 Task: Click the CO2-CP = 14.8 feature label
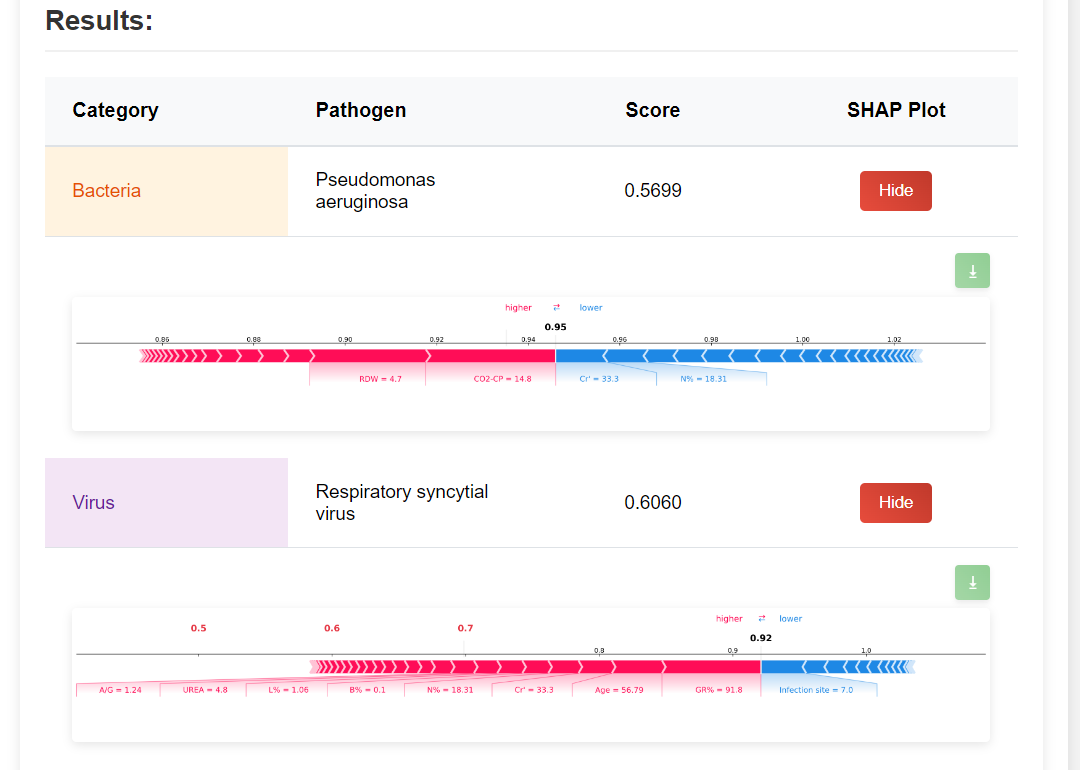(x=502, y=379)
